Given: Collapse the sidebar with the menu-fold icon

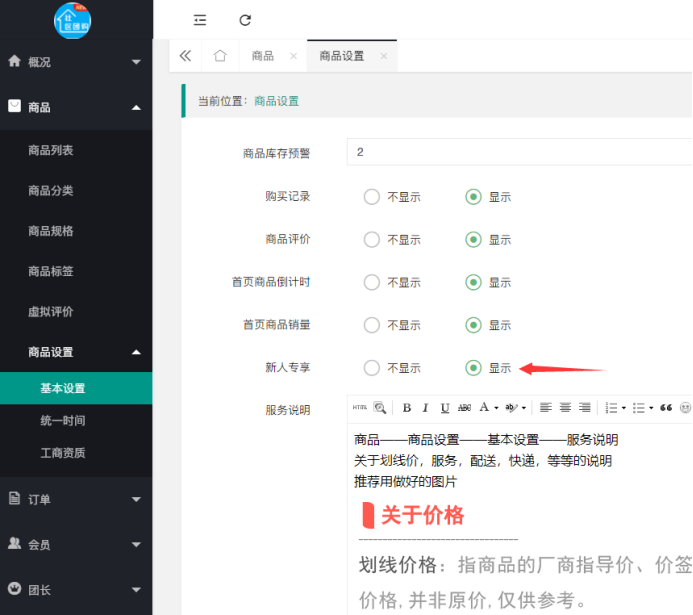Looking at the screenshot, I should click(200, 20).
